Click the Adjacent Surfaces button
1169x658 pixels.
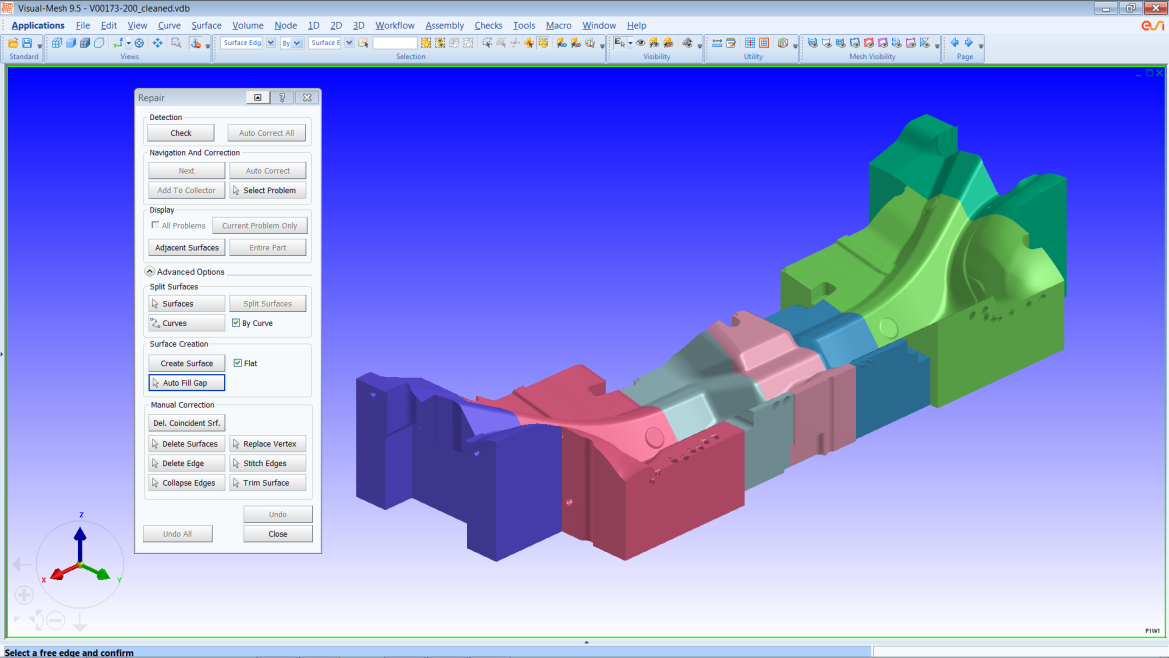click(x=186, y=247)
